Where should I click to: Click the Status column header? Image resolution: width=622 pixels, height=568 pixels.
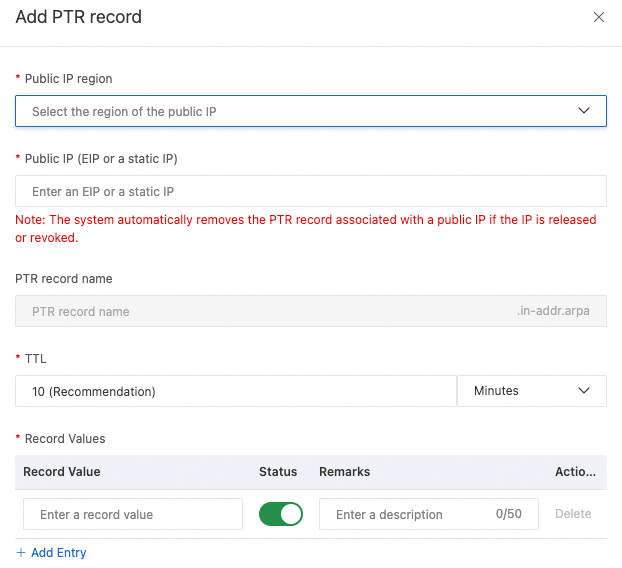point(278,472)
